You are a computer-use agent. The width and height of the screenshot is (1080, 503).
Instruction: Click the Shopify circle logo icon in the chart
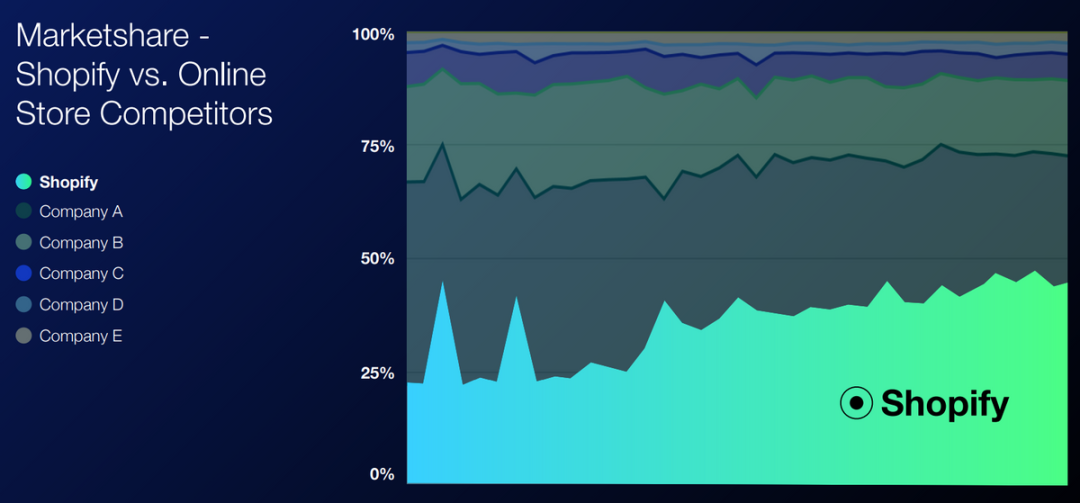coord(856,404)
